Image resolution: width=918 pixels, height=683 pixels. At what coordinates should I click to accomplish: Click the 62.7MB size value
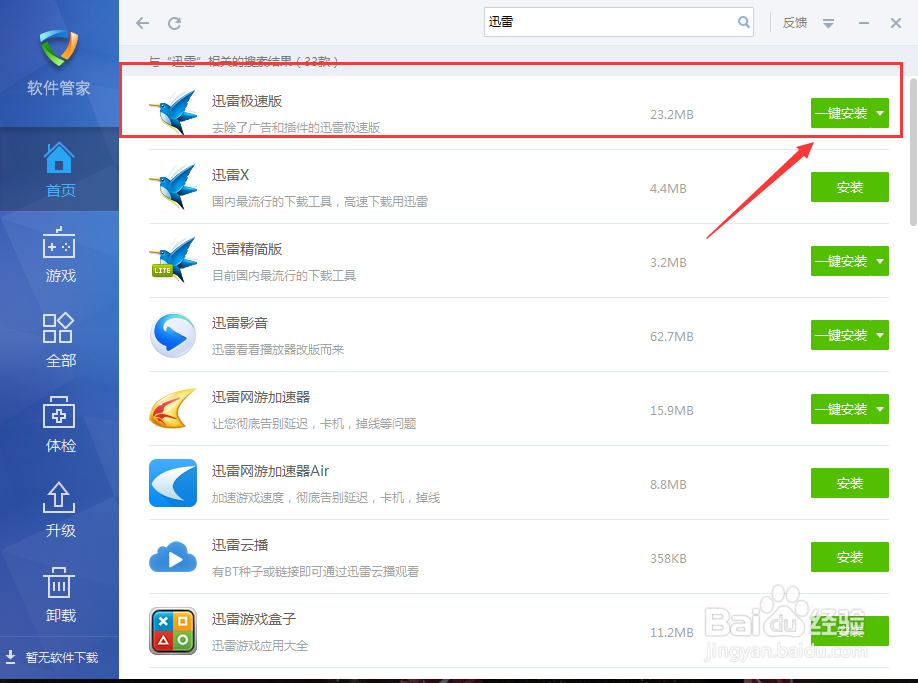[x=672, y=337]
